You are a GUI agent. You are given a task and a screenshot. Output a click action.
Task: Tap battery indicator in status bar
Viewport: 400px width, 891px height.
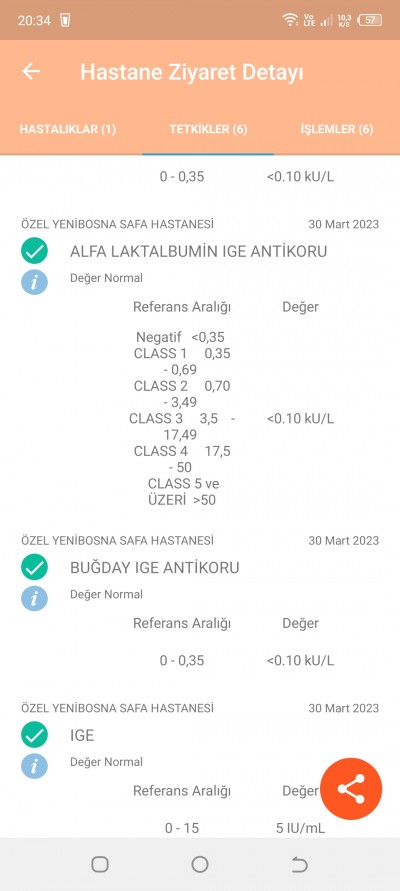(370, 20)
